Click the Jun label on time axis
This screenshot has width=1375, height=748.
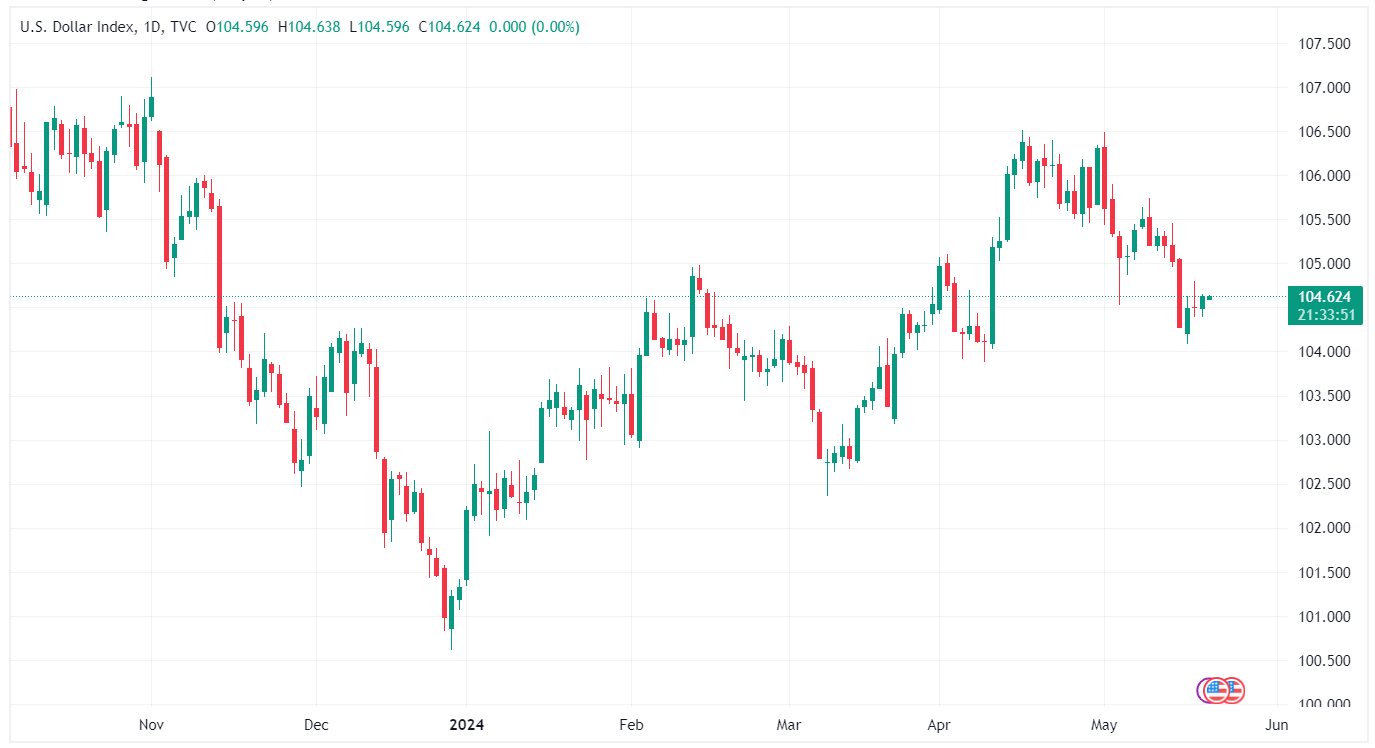(1276, 724)
